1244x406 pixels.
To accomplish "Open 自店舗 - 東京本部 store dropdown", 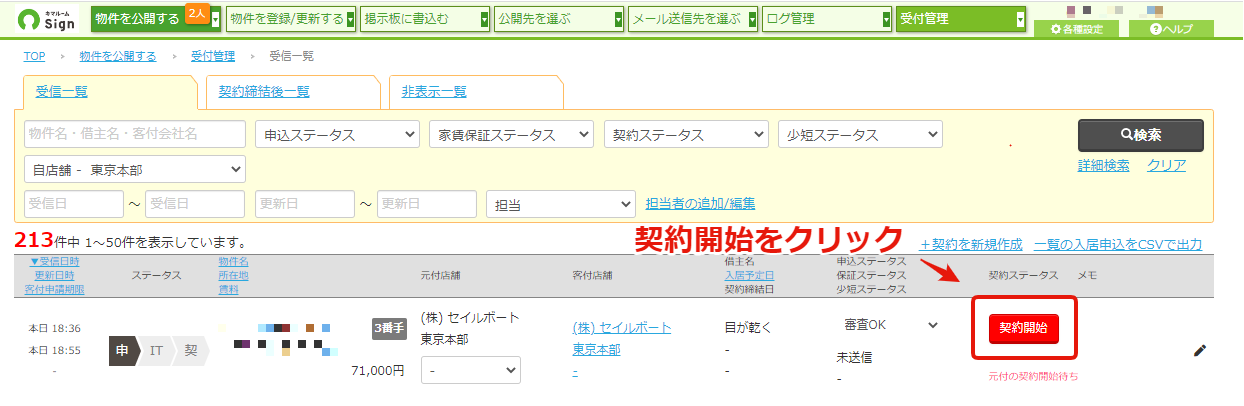I will pyautogui.click(x=135, y=169).
